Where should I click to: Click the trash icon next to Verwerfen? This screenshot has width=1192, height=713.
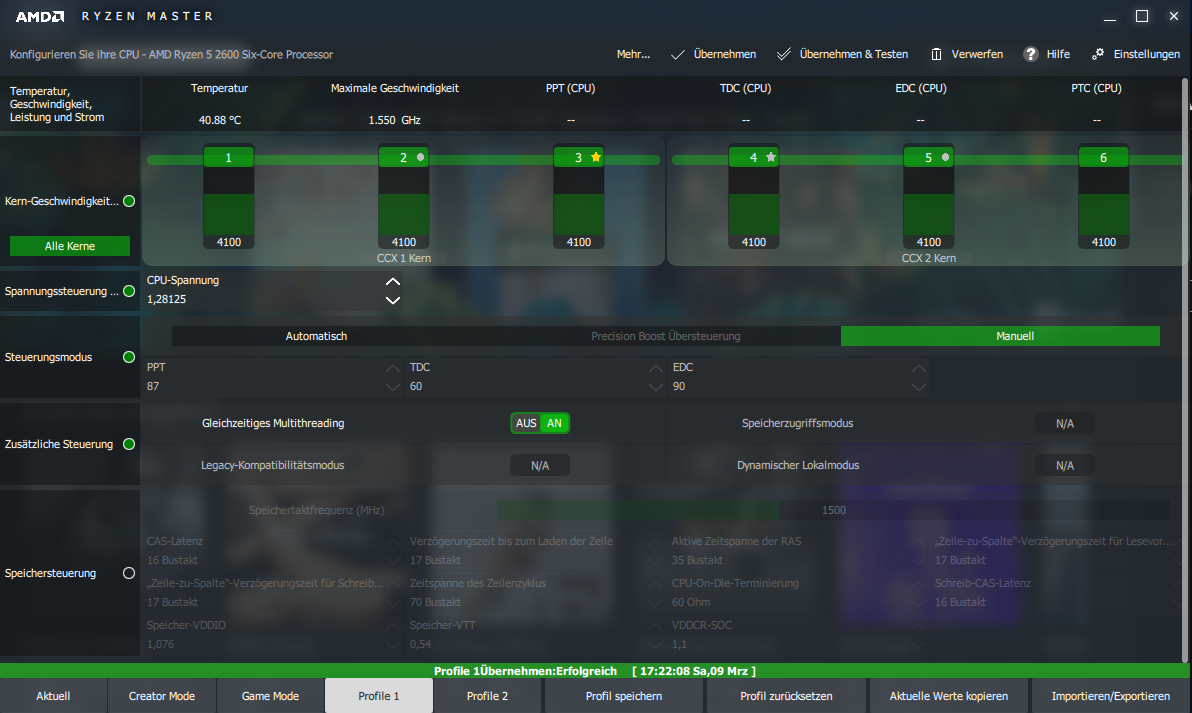pos(937,54)
